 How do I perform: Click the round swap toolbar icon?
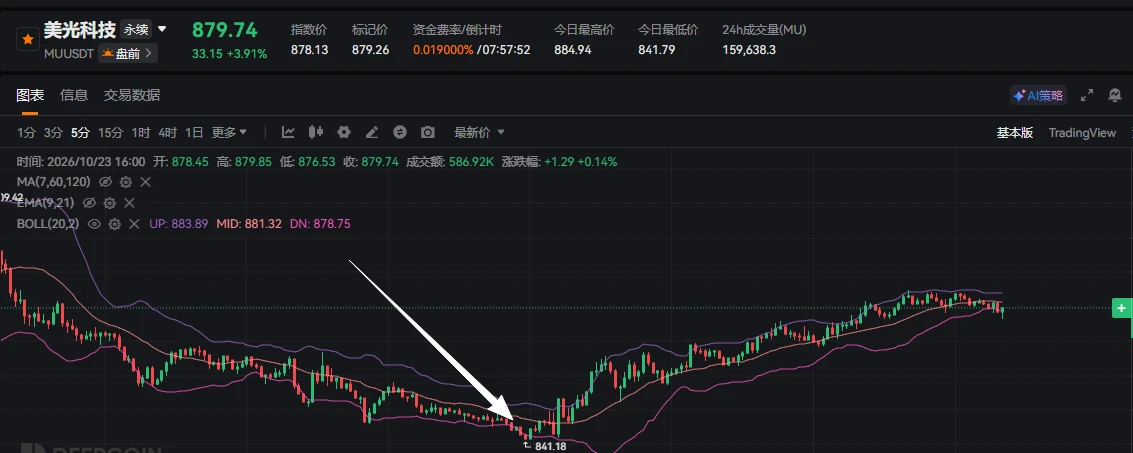(x=400, y=132)
